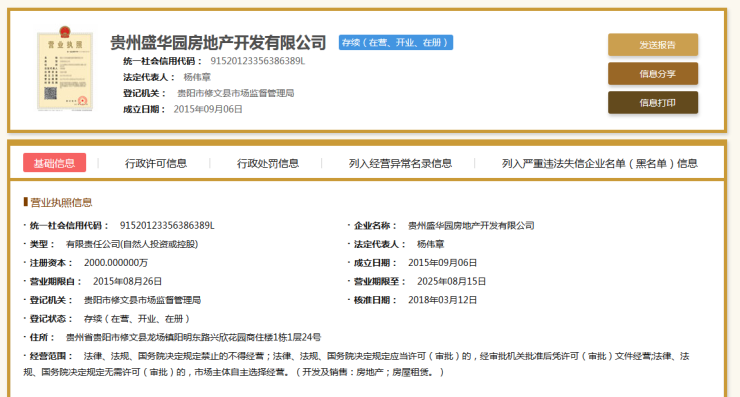This screenshot has height=397, width=740.
Task: Click header legal representative 杨伟章
Action: coord(197,77)
